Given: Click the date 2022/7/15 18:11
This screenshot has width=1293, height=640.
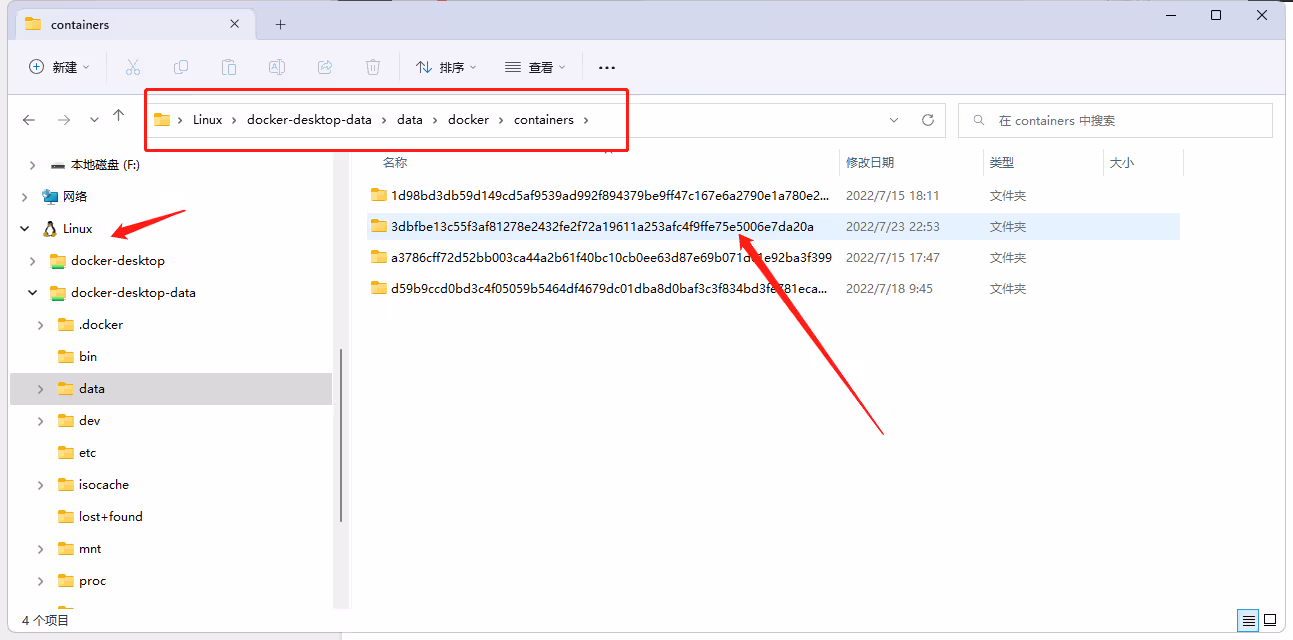Looking at the screenshot, I should pos(892,196).
